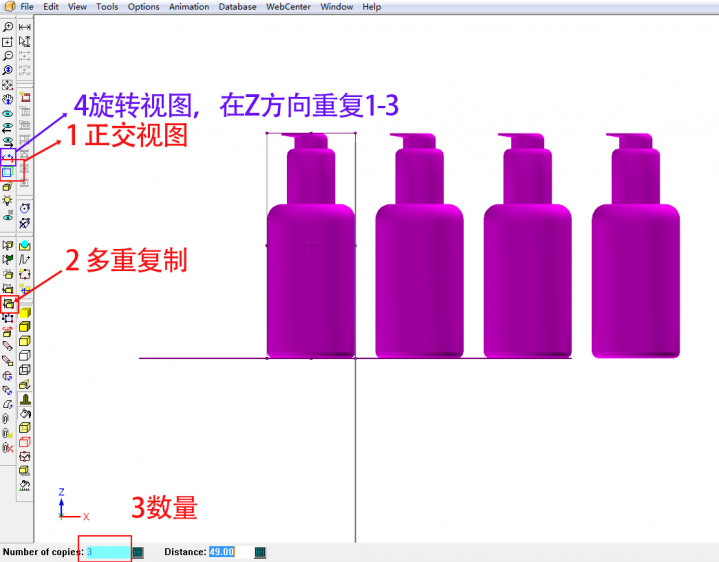
Task: Enable white hidden-line cube view mode
Action: coord(25,355)
